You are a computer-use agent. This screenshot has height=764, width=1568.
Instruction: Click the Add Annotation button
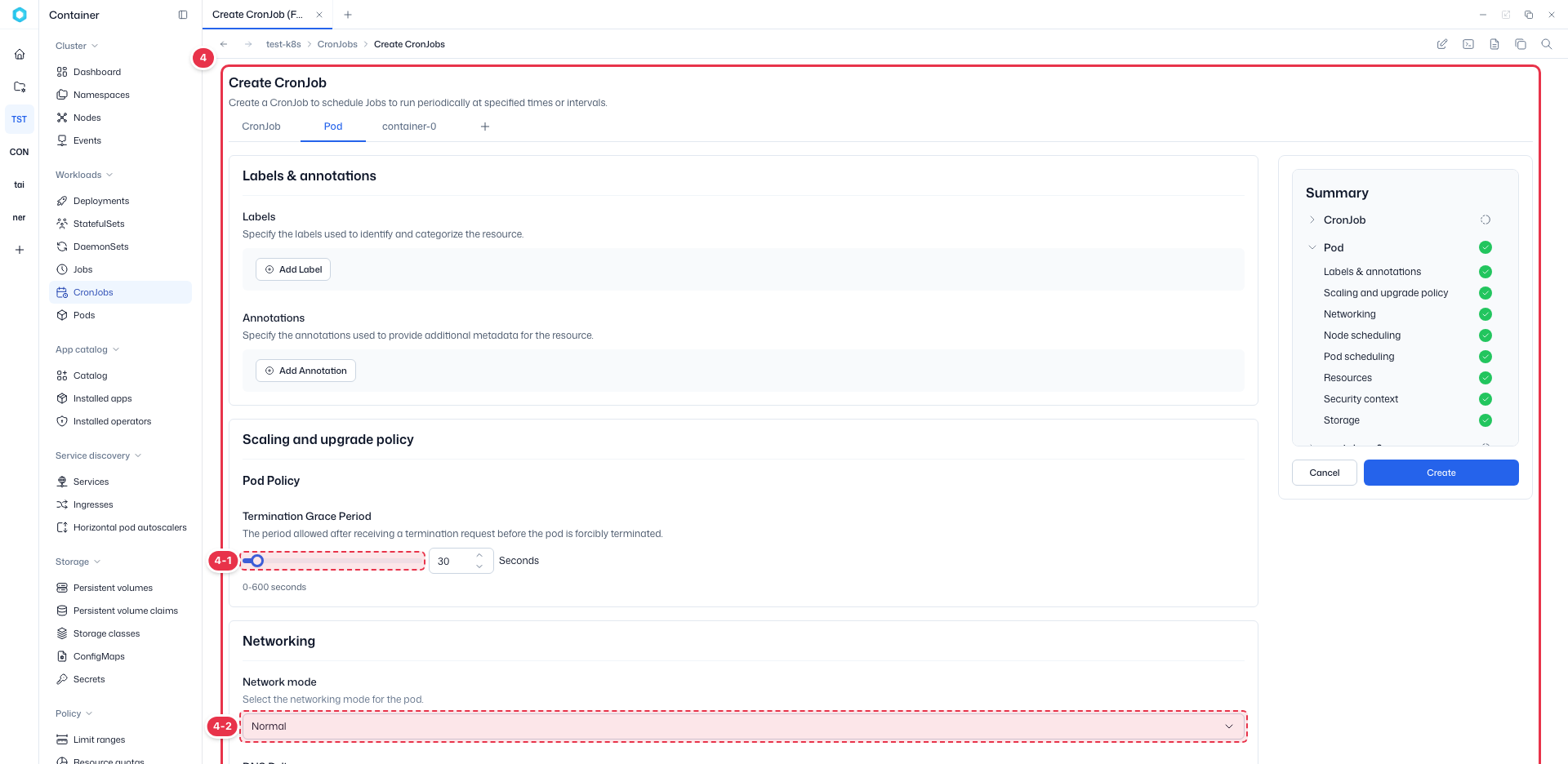coord(305,371)
